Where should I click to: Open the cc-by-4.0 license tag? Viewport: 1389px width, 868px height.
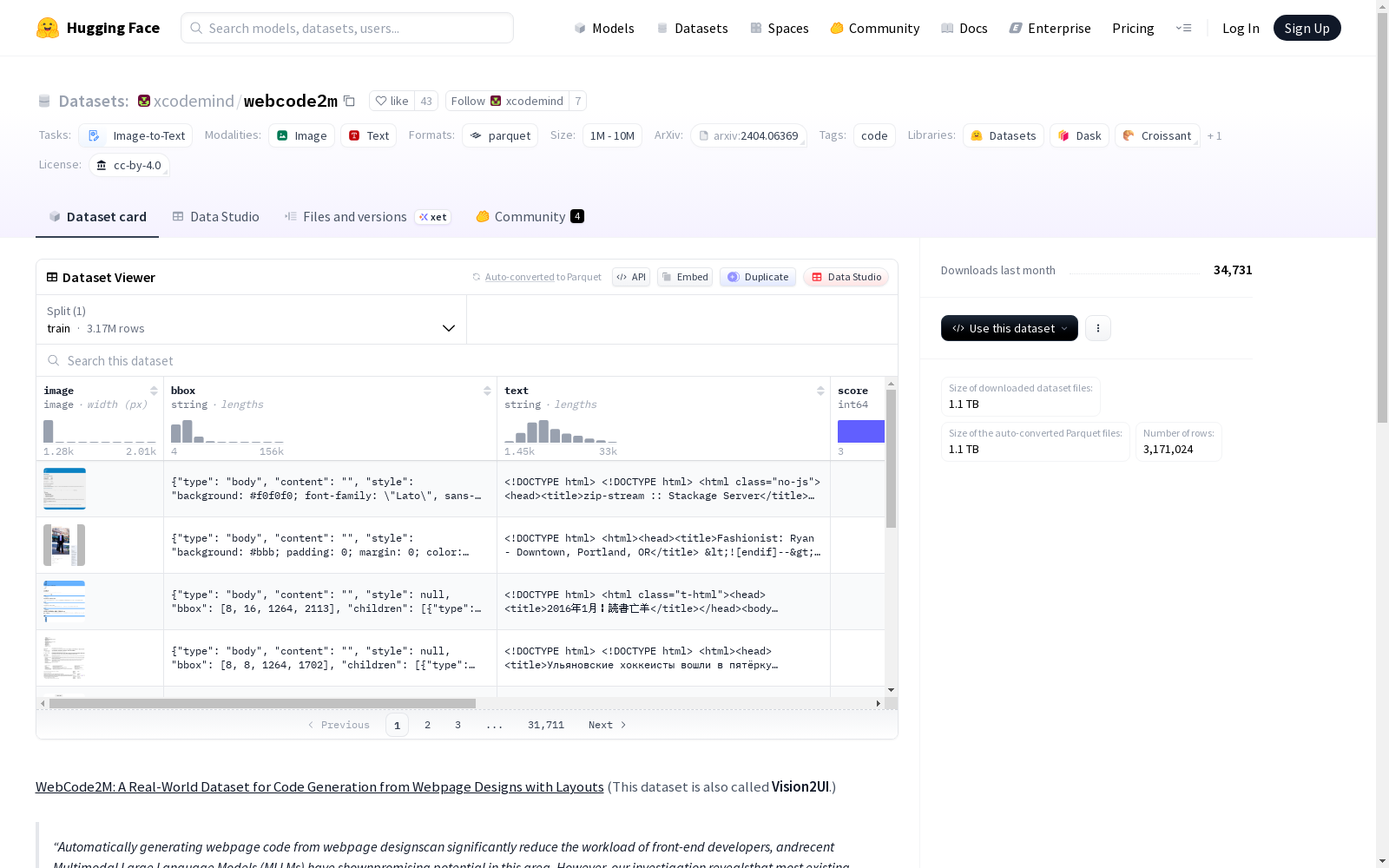(x=128, y=165)
